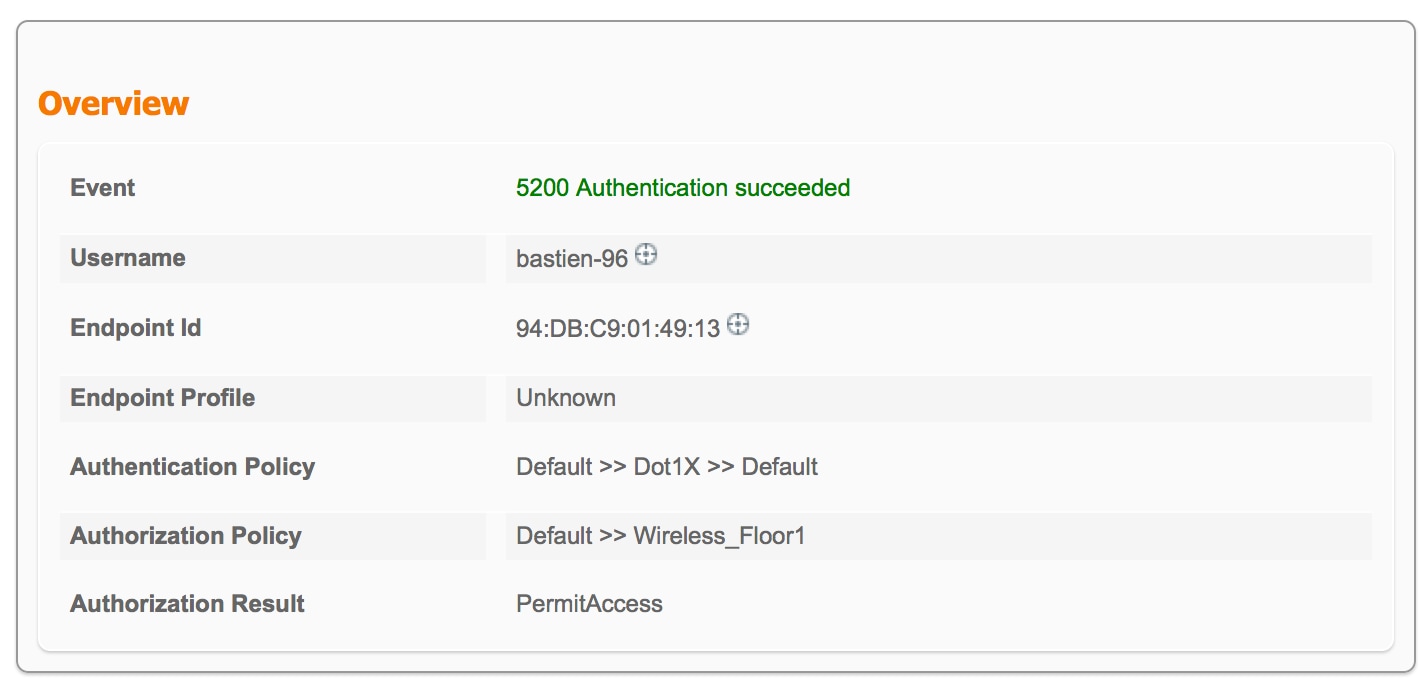
Task: Click the Authentication Policy row label
Action: (x=193, y=467)
